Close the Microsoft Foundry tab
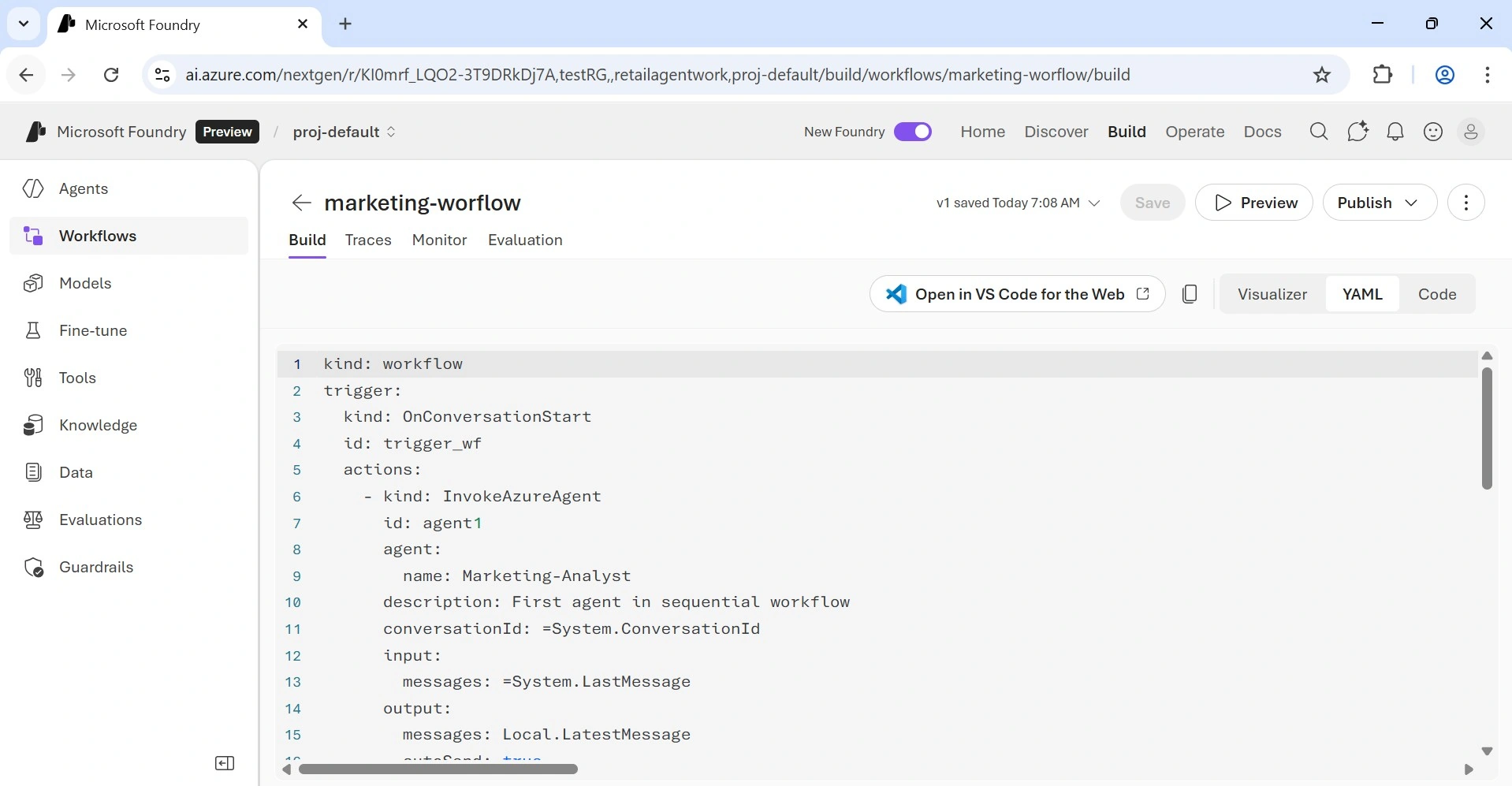Viewport: 1512px width, 786px height. (x=303, y=24)
